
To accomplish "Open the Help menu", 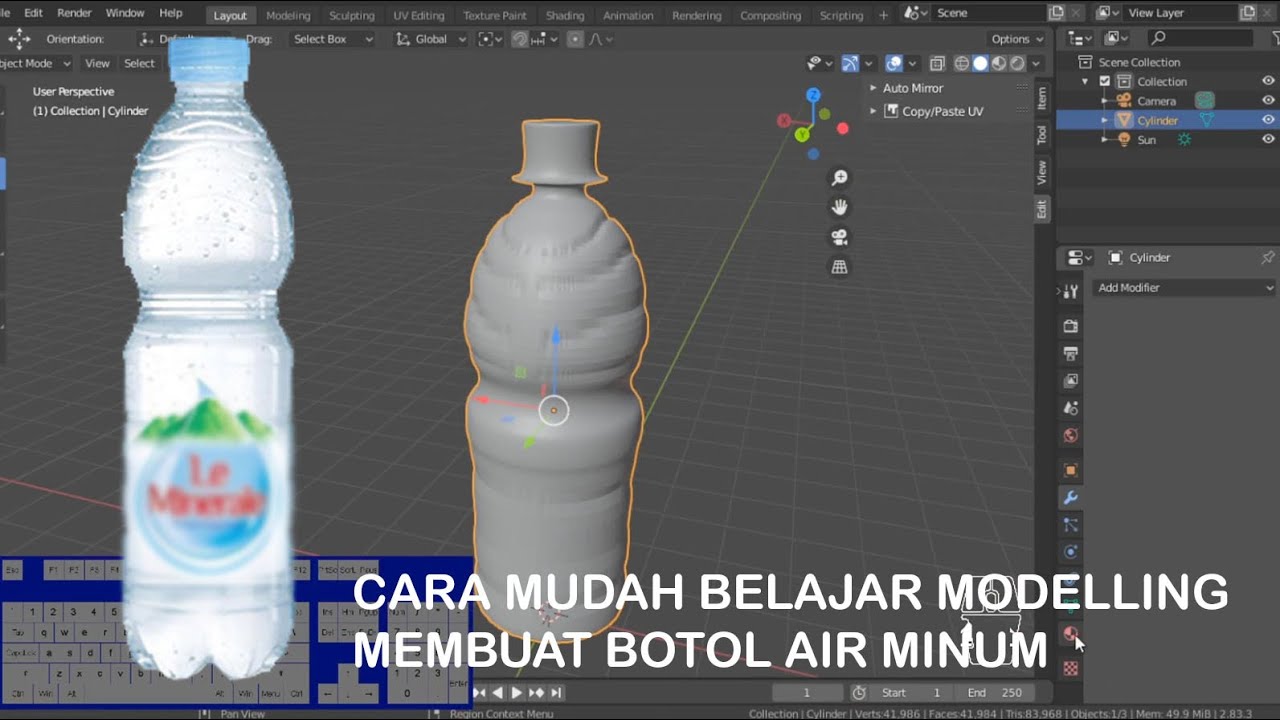I will click(x=171, y=13).
